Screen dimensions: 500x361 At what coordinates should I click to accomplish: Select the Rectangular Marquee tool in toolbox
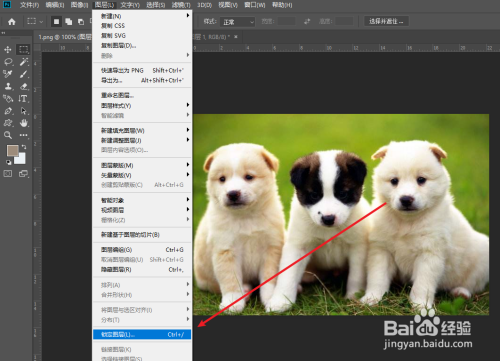tap(23, 50)
